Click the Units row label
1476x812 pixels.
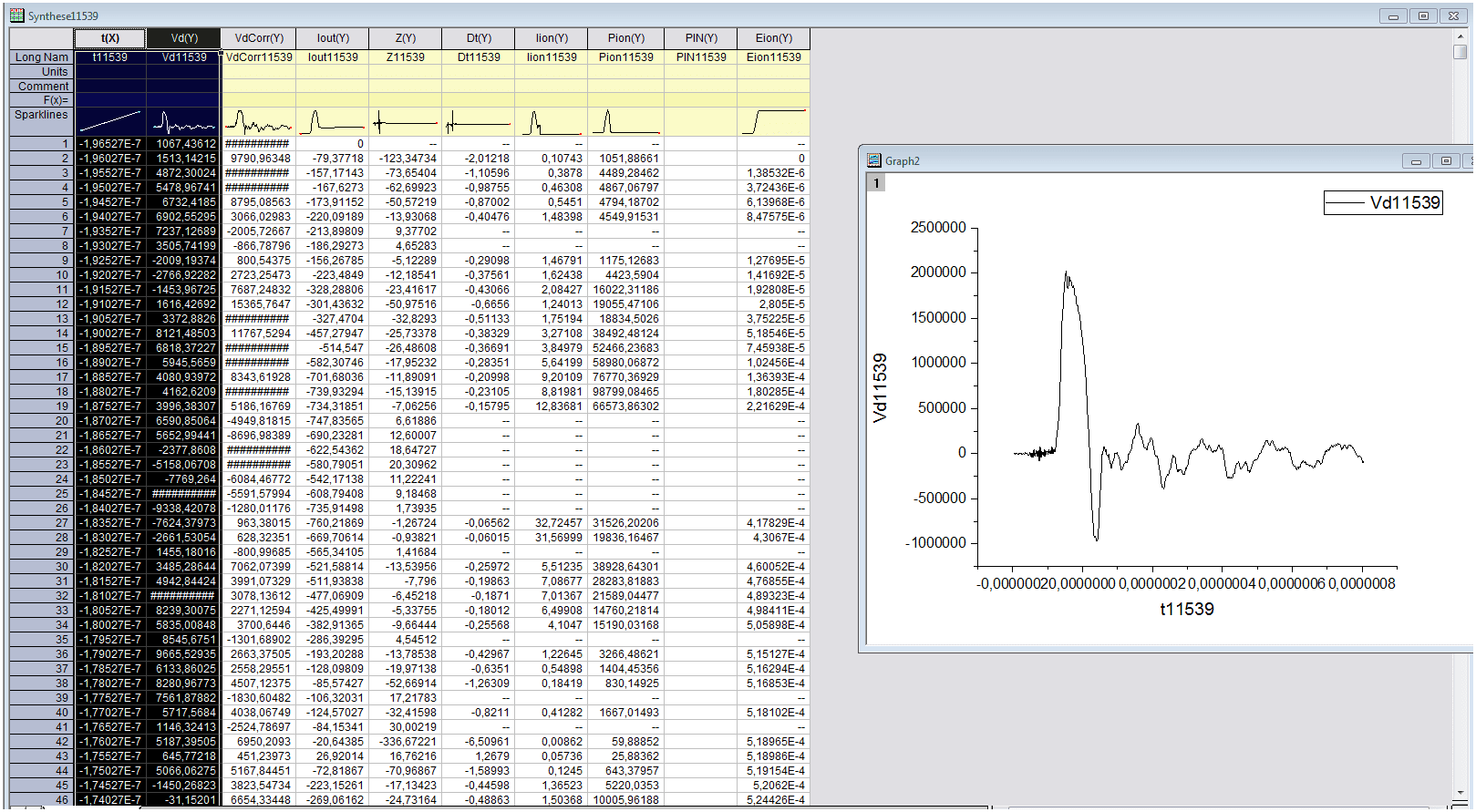coord(42,71)
